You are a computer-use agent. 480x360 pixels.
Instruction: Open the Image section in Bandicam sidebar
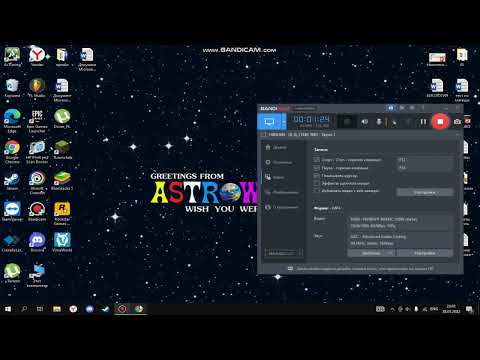pos(282,192)
